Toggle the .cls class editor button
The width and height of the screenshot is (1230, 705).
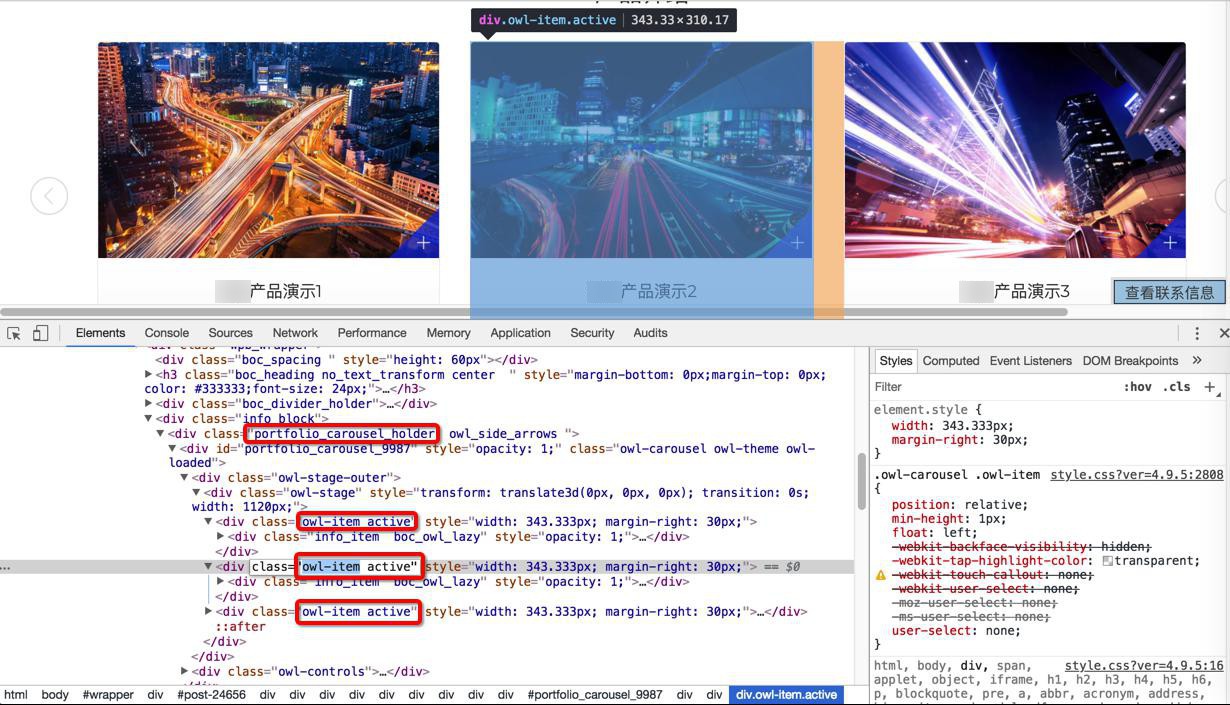1176,387
